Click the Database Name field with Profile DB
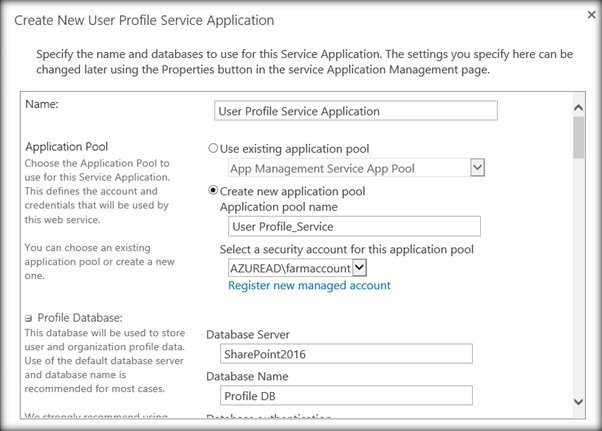Viewport: 602px width, 431px height. click(x=344, y=397)
